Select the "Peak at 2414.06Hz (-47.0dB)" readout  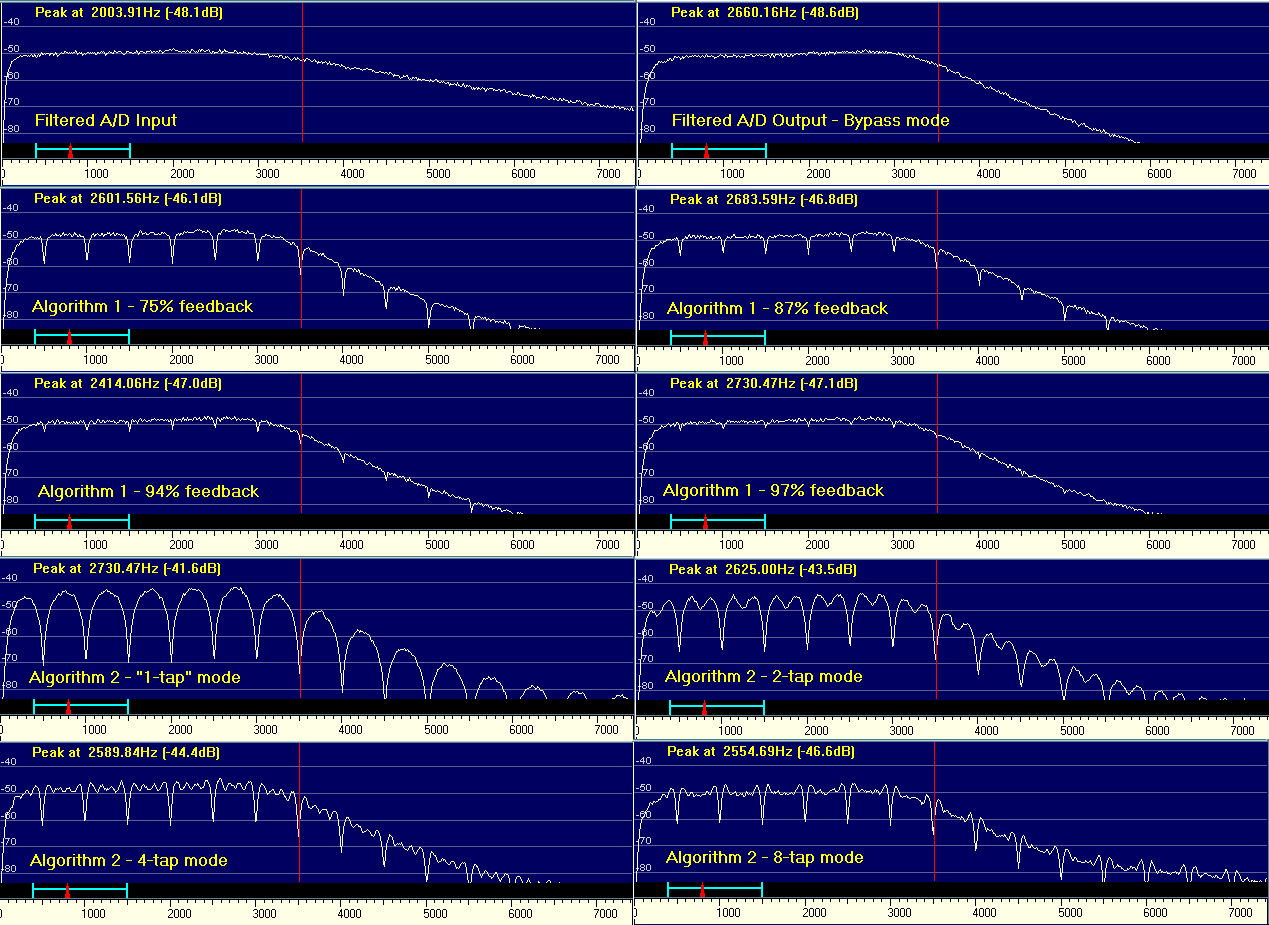[128, 384]
